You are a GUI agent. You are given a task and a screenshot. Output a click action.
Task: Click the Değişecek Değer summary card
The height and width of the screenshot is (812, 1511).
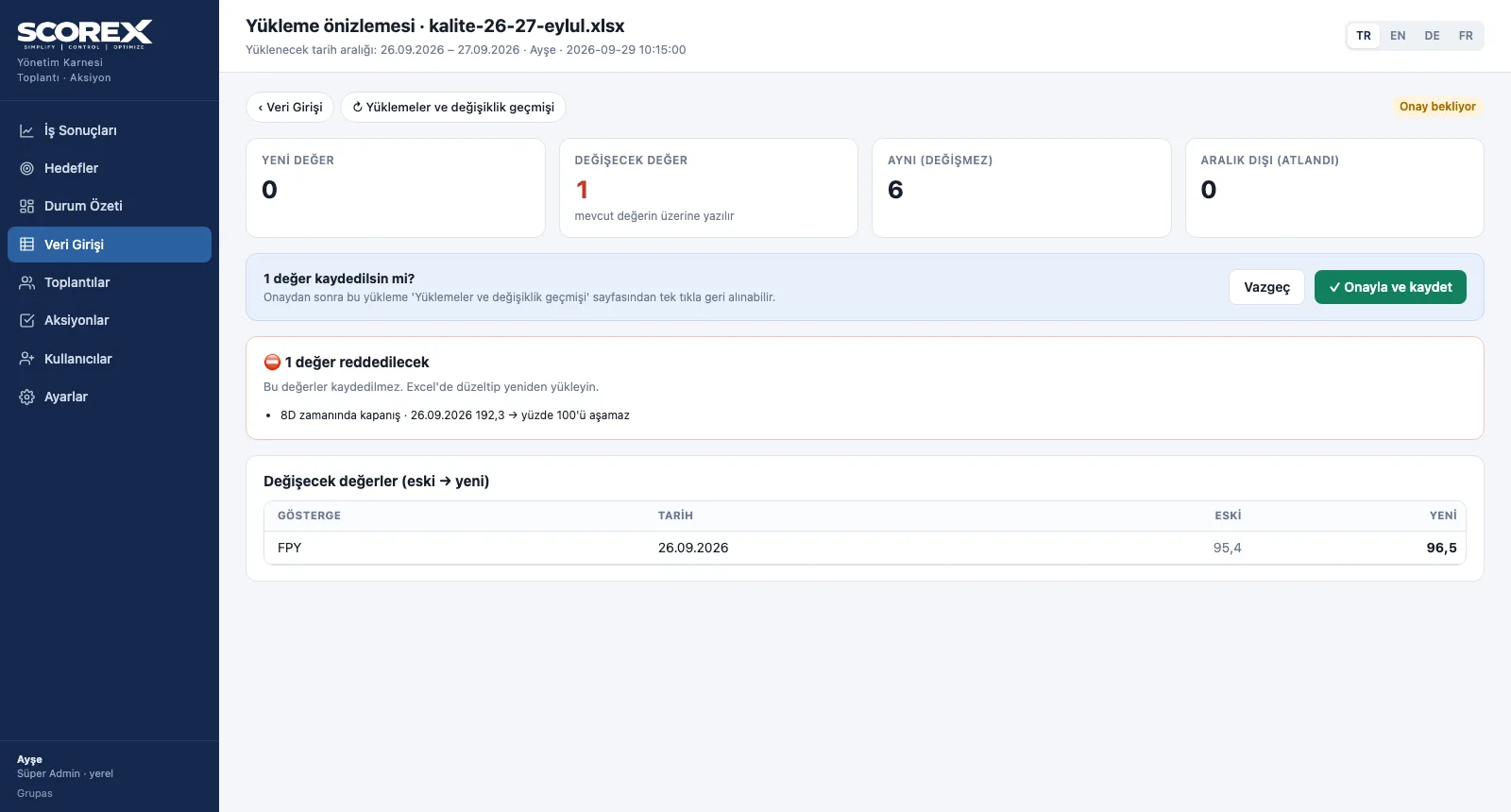point(708,188)
